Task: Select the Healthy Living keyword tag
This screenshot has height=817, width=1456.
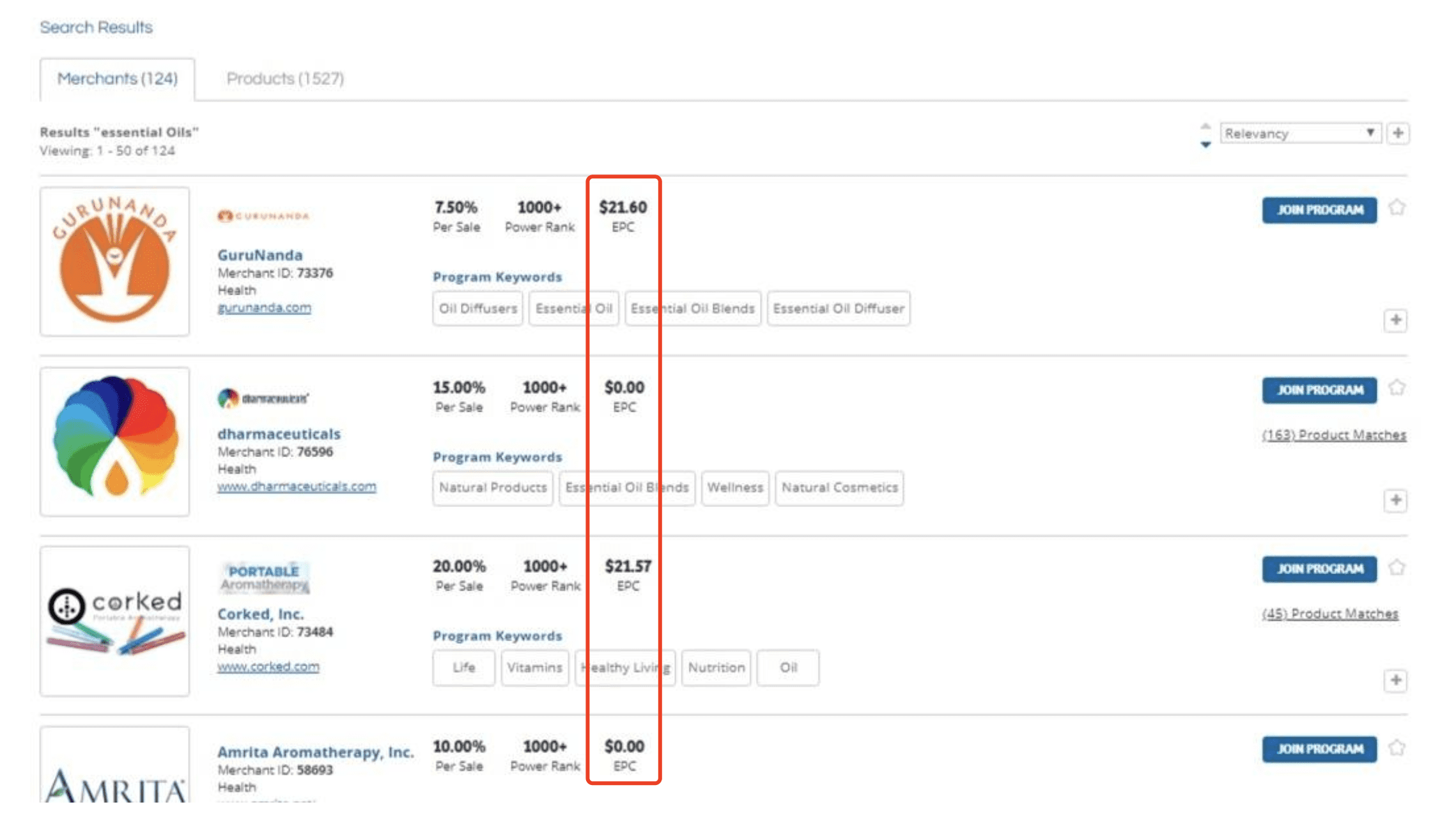Action: tap(625, 668)
